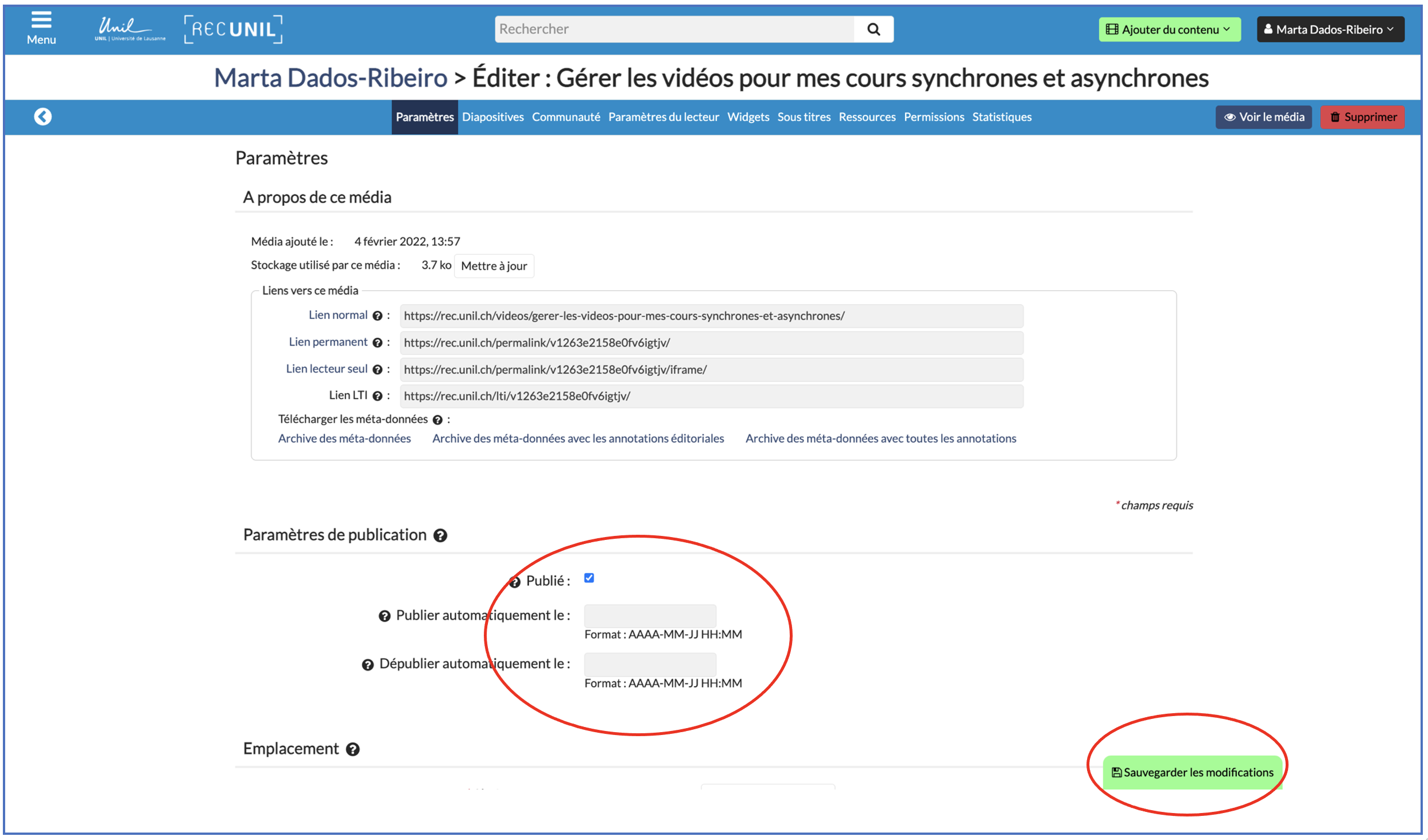Open the Marta Dados-Ribeiro user menu

click(1330, 30)
